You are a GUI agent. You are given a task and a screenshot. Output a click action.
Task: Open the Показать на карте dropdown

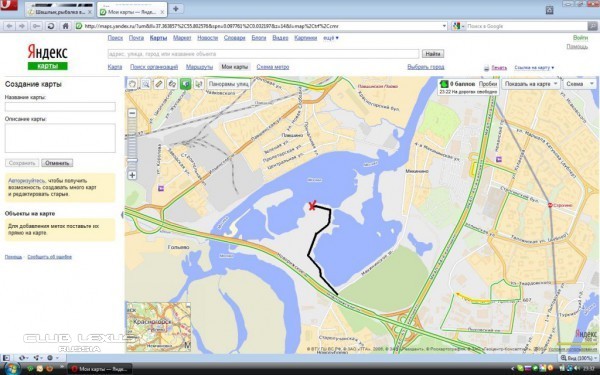tap(531, 84)
